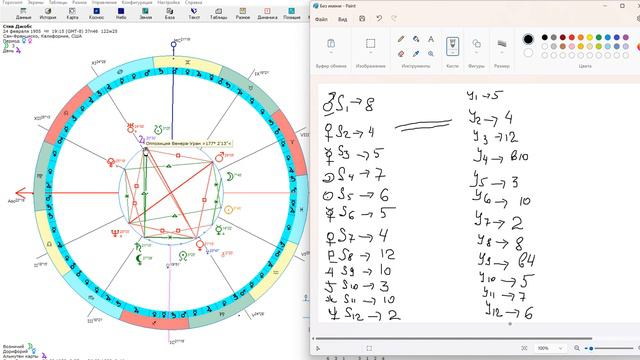The image size is (640, 360).
Task: Save the Paint drawing with the save icon
Action: [362, 19]
